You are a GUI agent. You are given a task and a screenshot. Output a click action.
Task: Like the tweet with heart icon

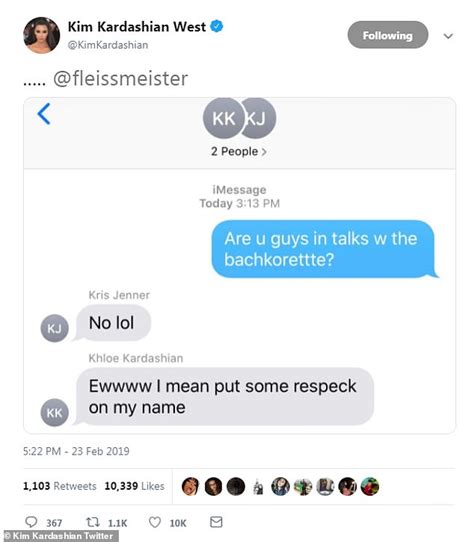click(155, 522)
